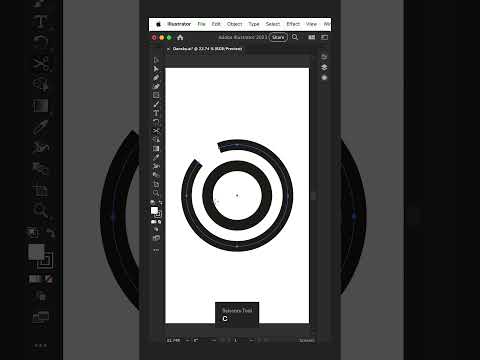Select the open document tab
This screenshot has width=480, height=360.
(207, 49)
